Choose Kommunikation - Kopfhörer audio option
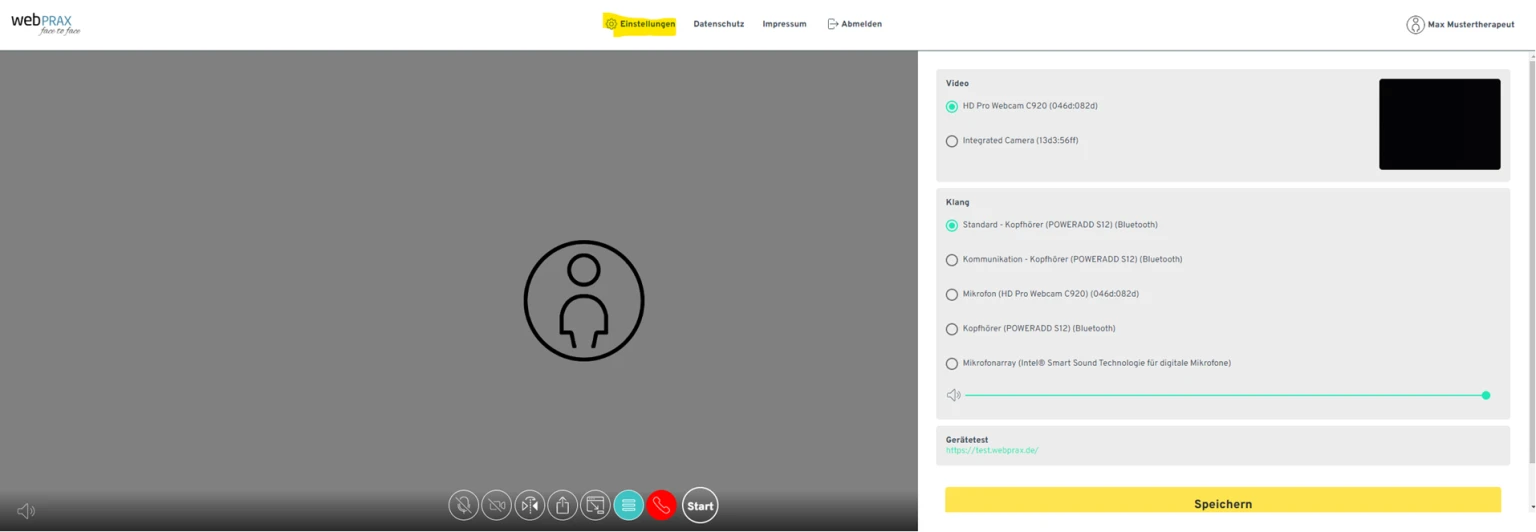The width and height of the screenshot is (1536, 532). 952,260
